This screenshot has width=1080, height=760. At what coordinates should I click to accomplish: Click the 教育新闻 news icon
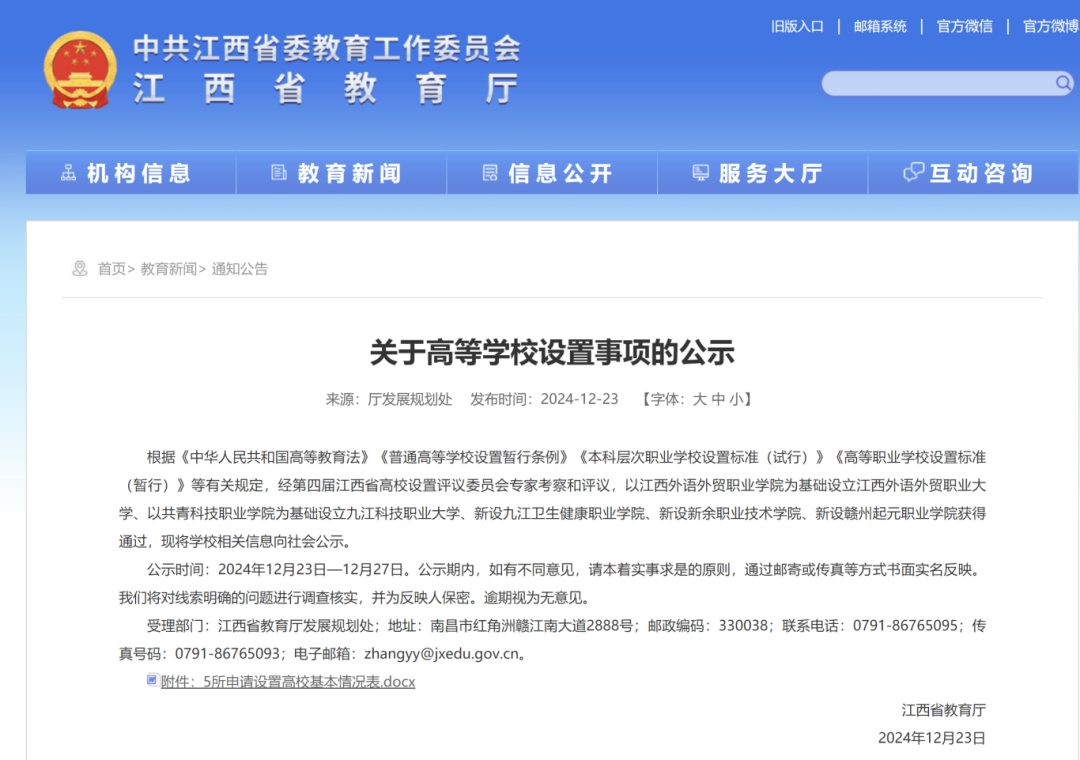click(x=279, y=173)
